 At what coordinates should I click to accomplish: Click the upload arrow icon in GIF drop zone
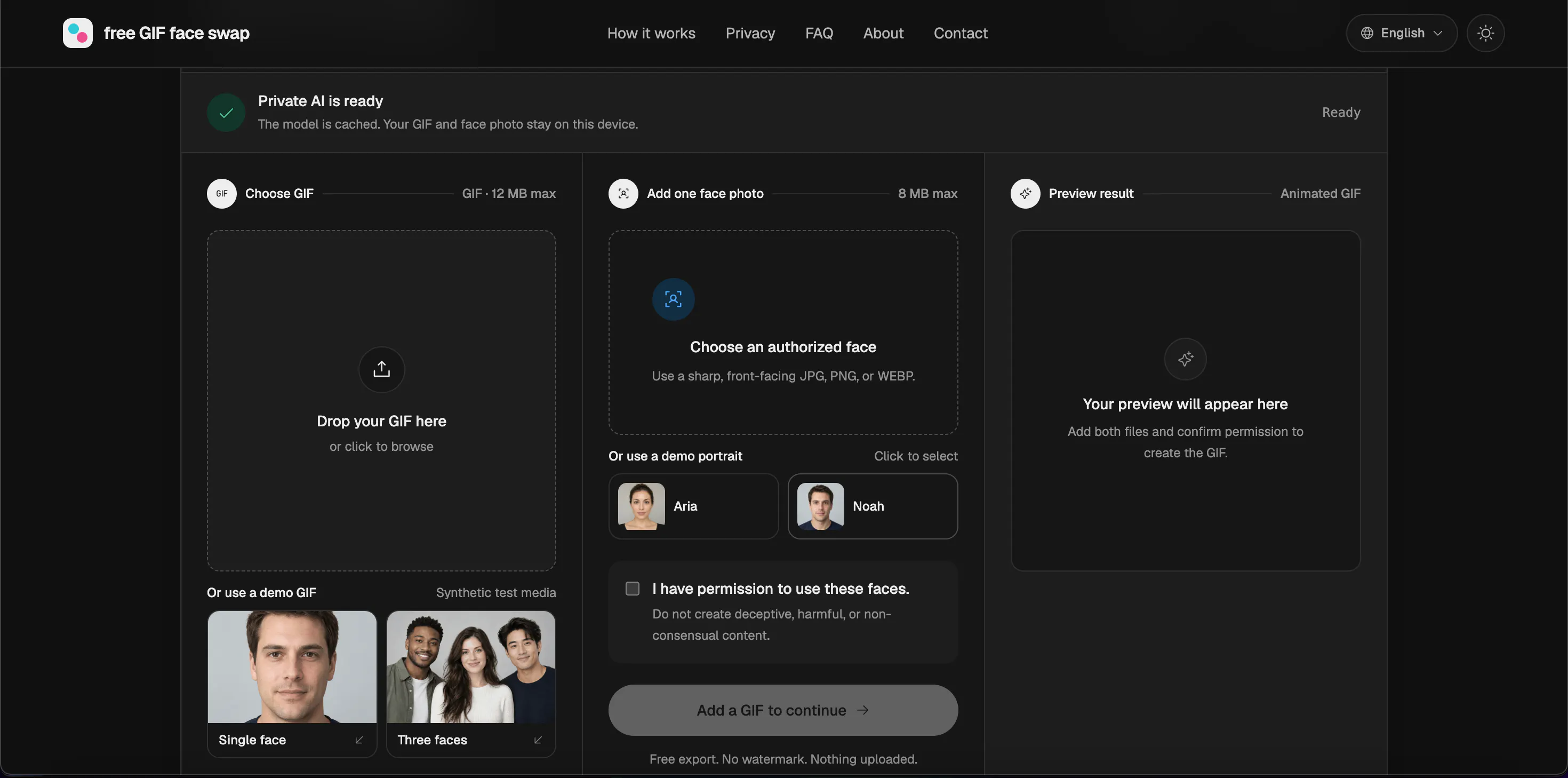[x=382, y=369]
